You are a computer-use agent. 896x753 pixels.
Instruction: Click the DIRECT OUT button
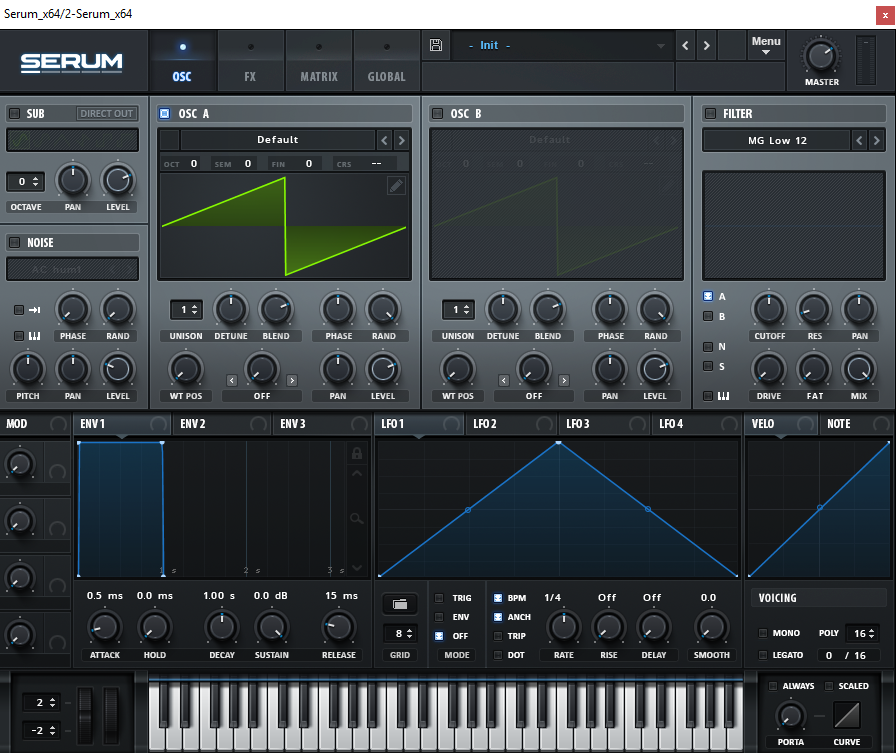click(107, 113)
